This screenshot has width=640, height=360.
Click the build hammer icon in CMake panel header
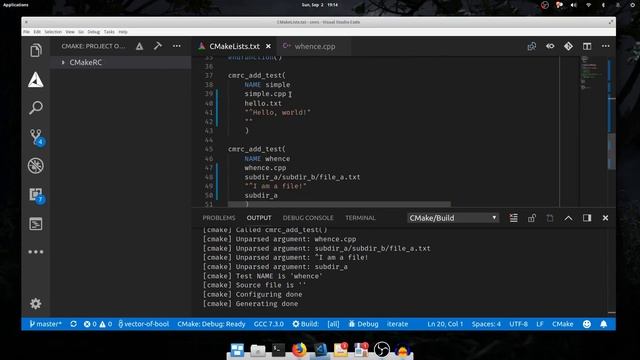[x=158, y=46]
